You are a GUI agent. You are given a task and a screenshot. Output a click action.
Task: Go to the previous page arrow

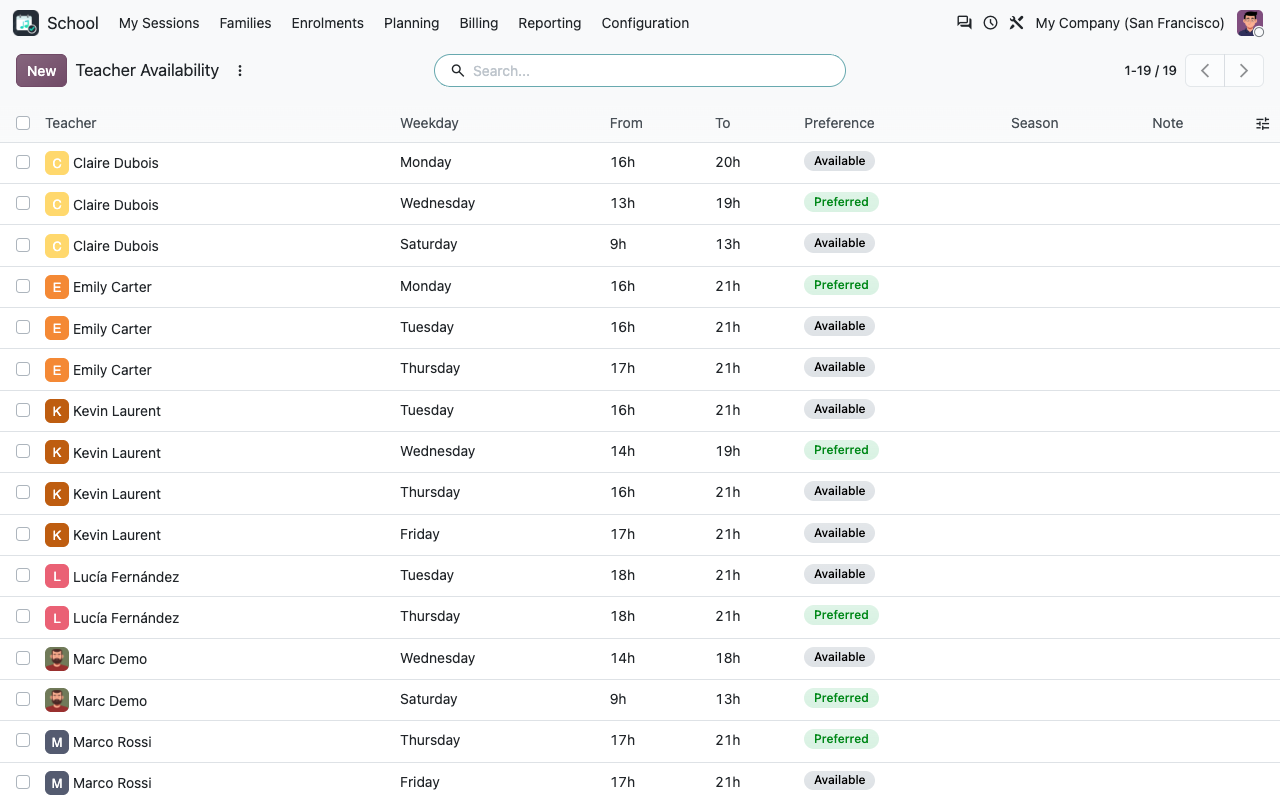[1205, 71]
